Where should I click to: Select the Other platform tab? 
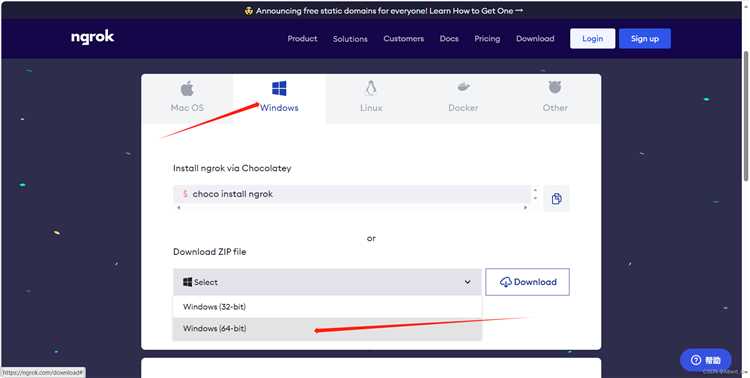[x=555, y=99]
